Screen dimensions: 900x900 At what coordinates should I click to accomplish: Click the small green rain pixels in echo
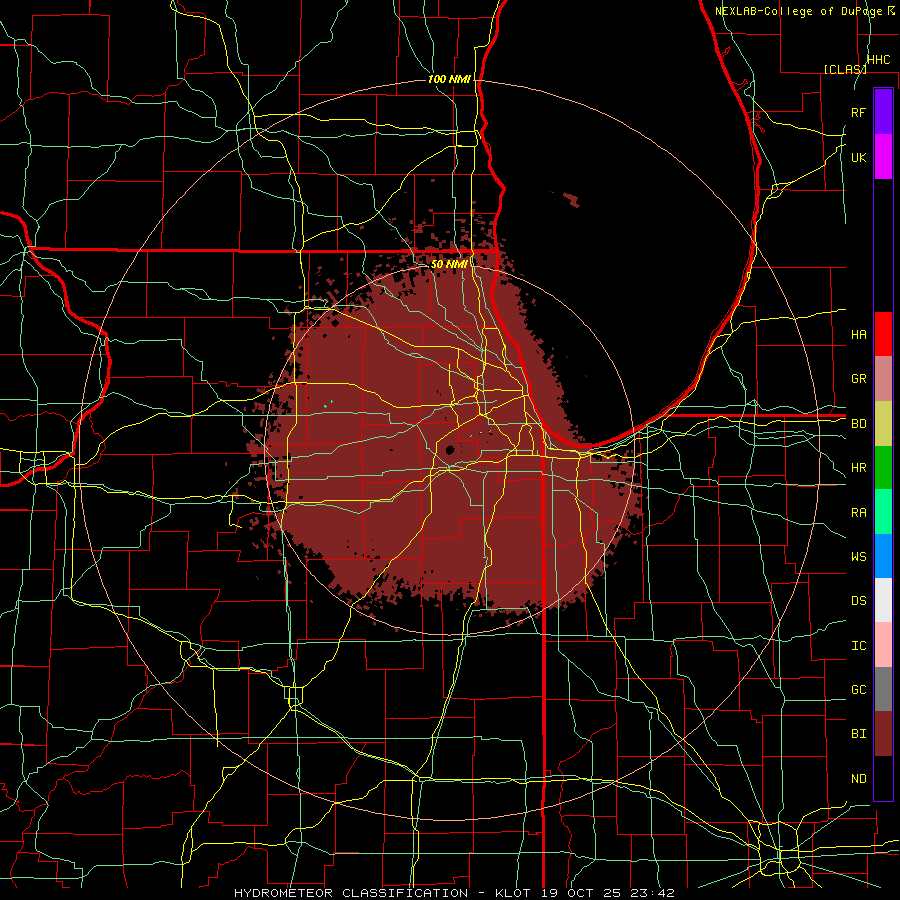(328, 404)
